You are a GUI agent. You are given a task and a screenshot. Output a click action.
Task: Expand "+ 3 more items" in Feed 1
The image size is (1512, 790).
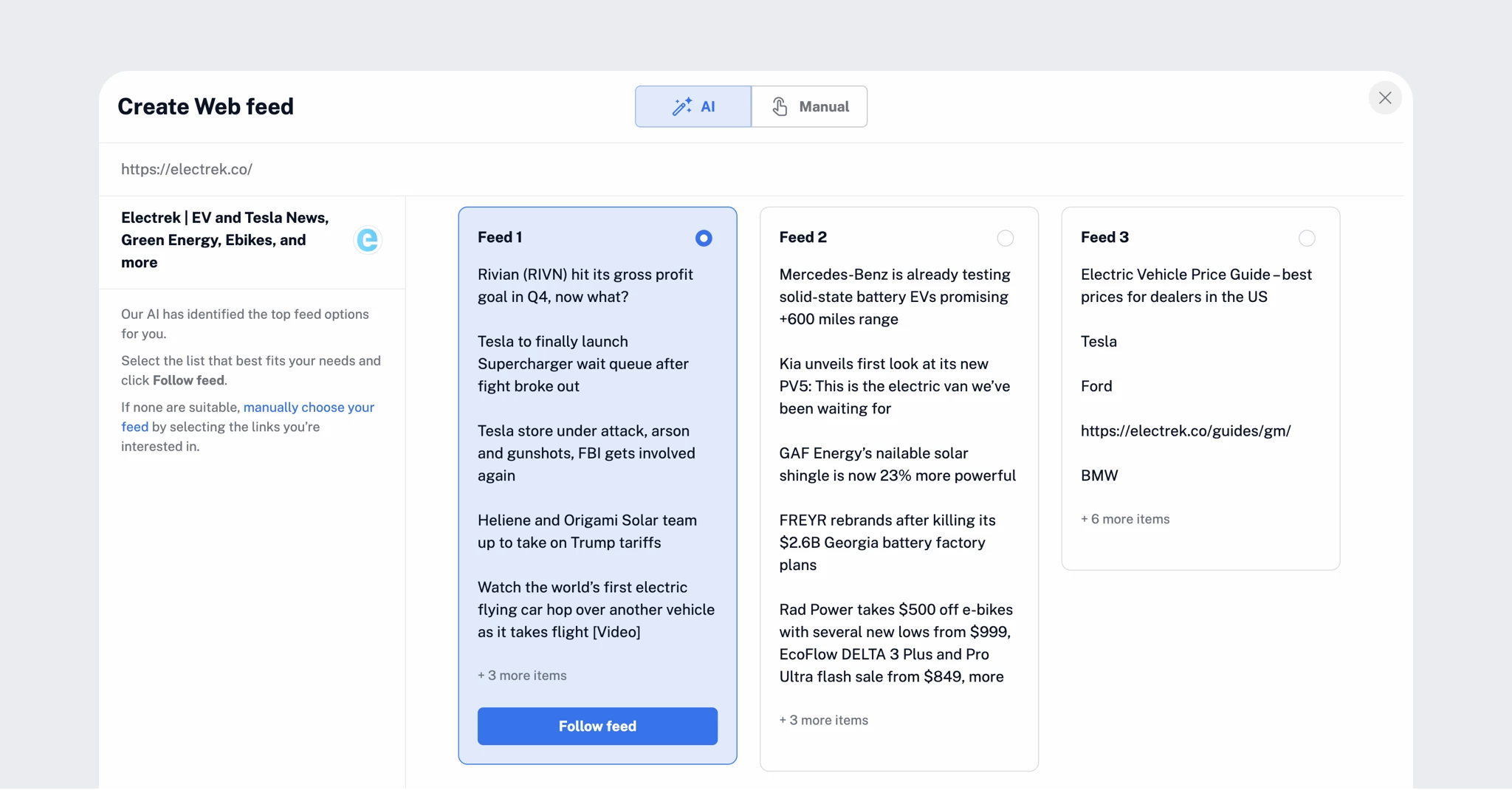522,676
